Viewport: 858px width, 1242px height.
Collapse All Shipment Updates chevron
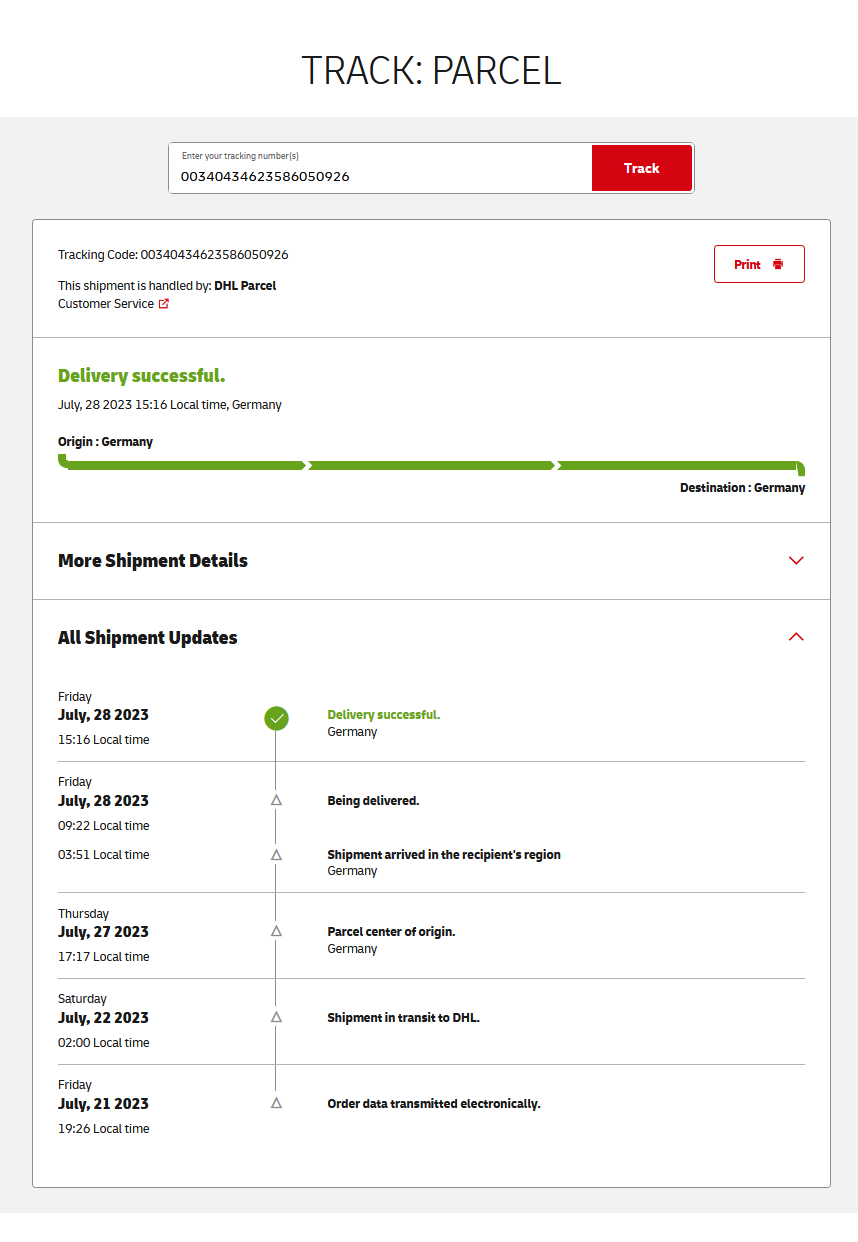pyautogui.click(x=796, y=637)
